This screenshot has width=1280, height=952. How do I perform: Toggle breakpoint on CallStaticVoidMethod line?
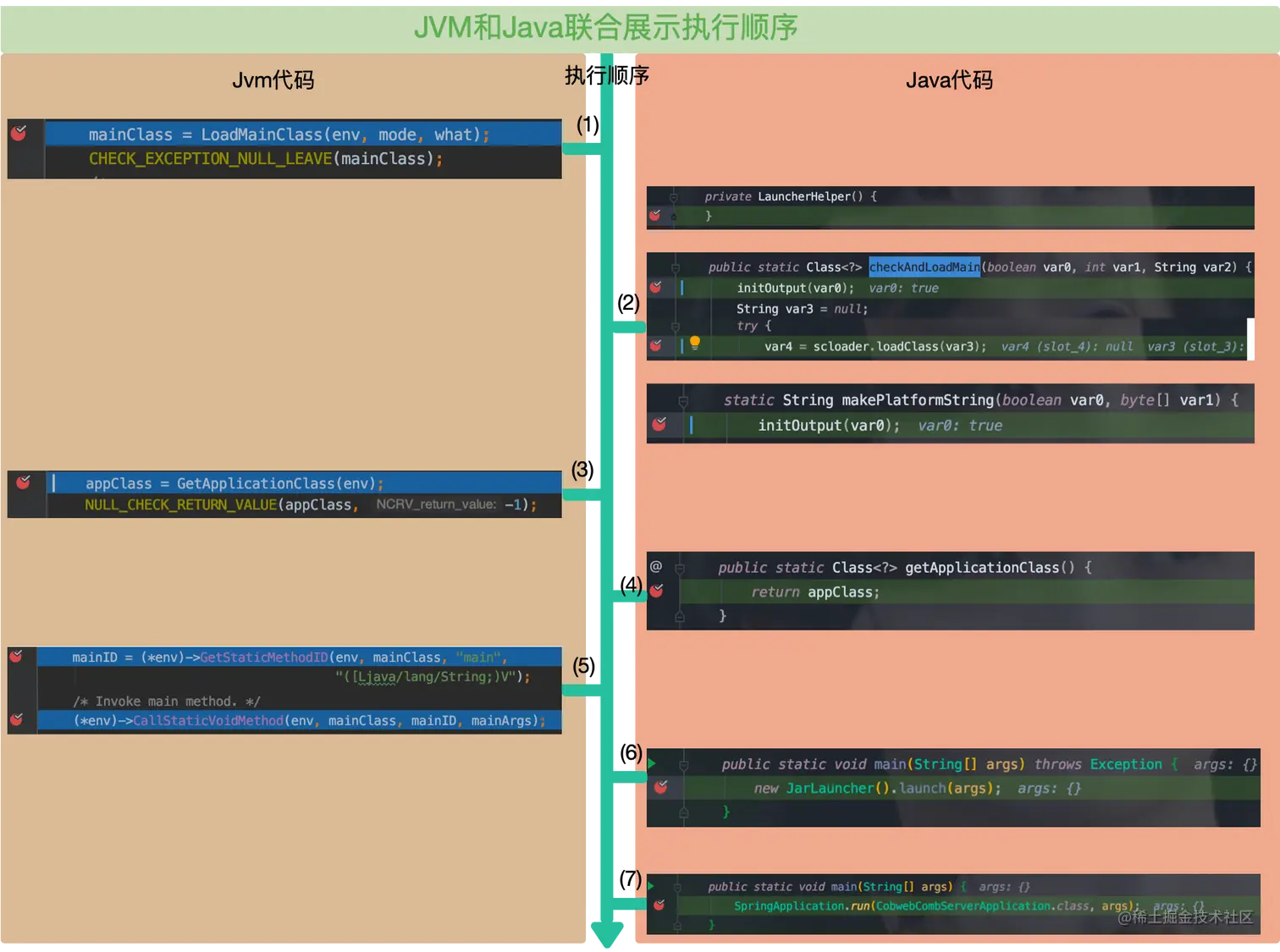tap(16, 719)
